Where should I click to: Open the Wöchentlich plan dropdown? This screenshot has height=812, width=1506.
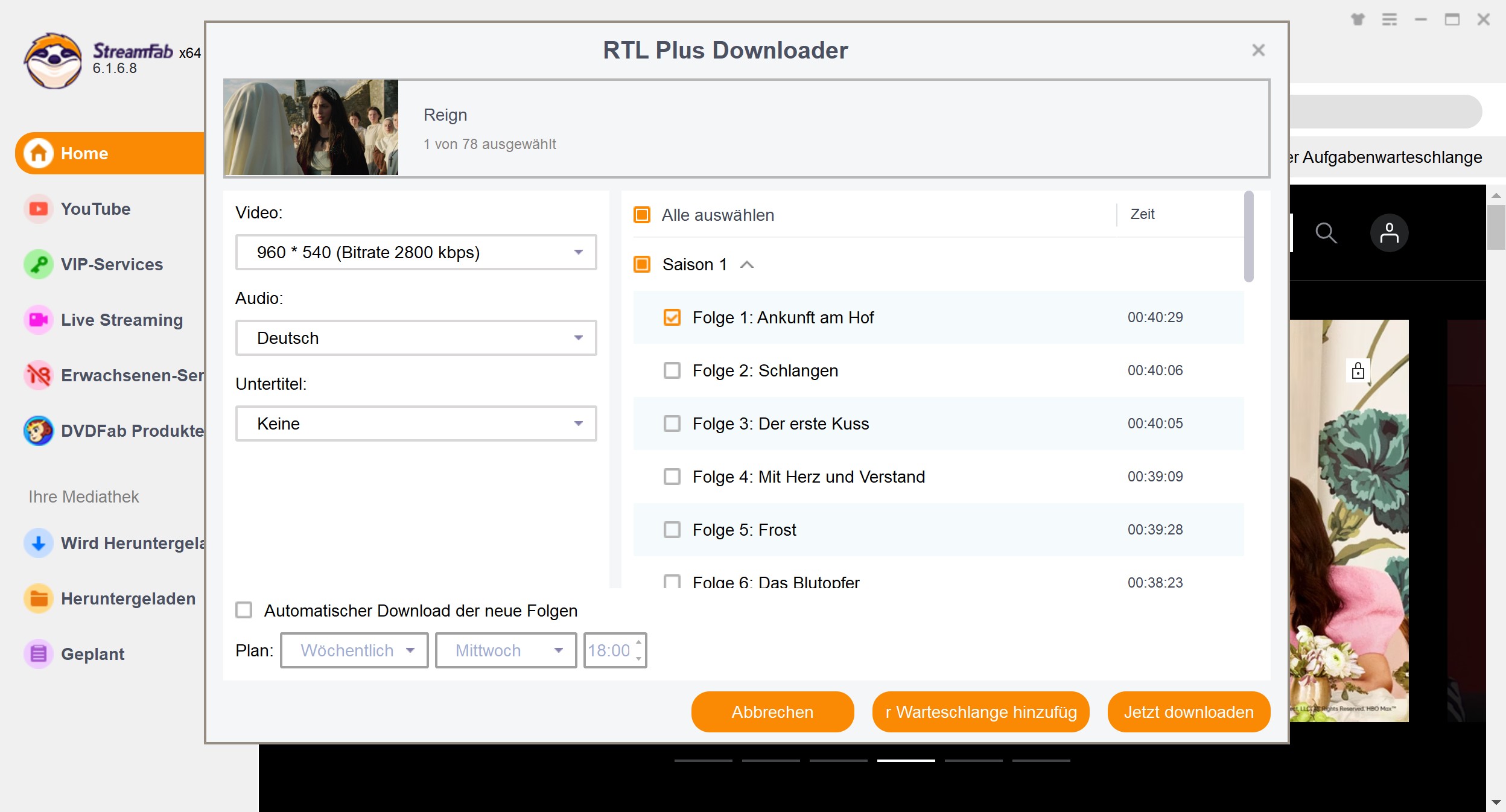coord(355,650)
